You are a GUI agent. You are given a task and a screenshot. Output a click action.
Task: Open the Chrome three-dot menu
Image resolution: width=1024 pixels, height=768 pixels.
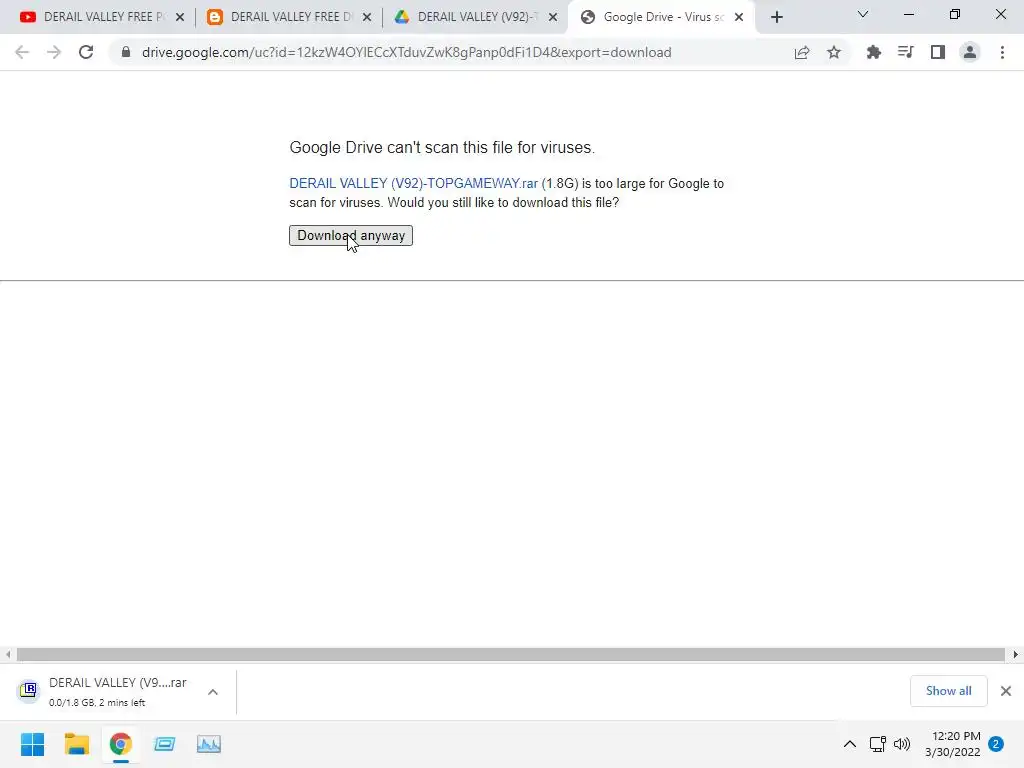[x=1002, y=52]
